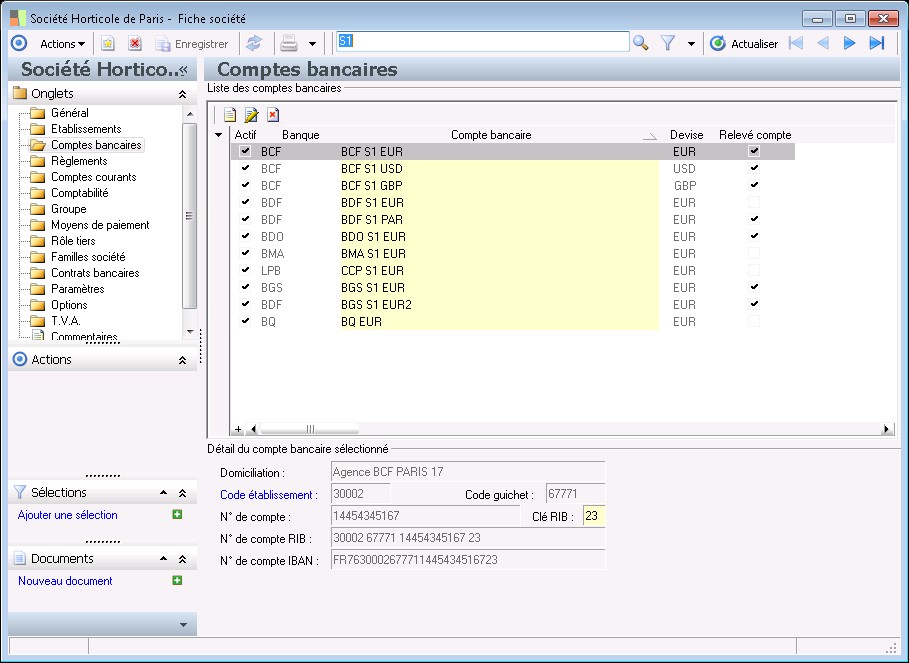
Task: Click the filter funnel icon
Action: pos(669,43)
